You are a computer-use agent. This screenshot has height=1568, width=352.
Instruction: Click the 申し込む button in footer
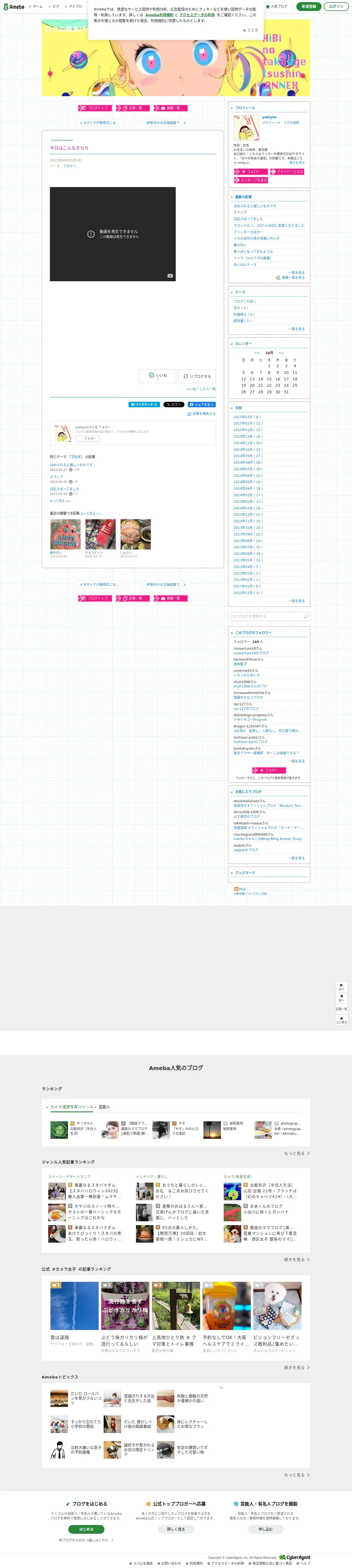pyautogui.click(x=266, y=1529)
